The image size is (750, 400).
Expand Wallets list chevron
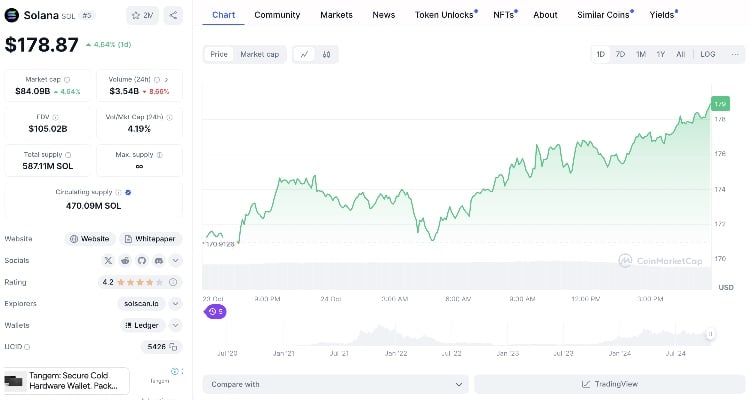coord(176,325)
